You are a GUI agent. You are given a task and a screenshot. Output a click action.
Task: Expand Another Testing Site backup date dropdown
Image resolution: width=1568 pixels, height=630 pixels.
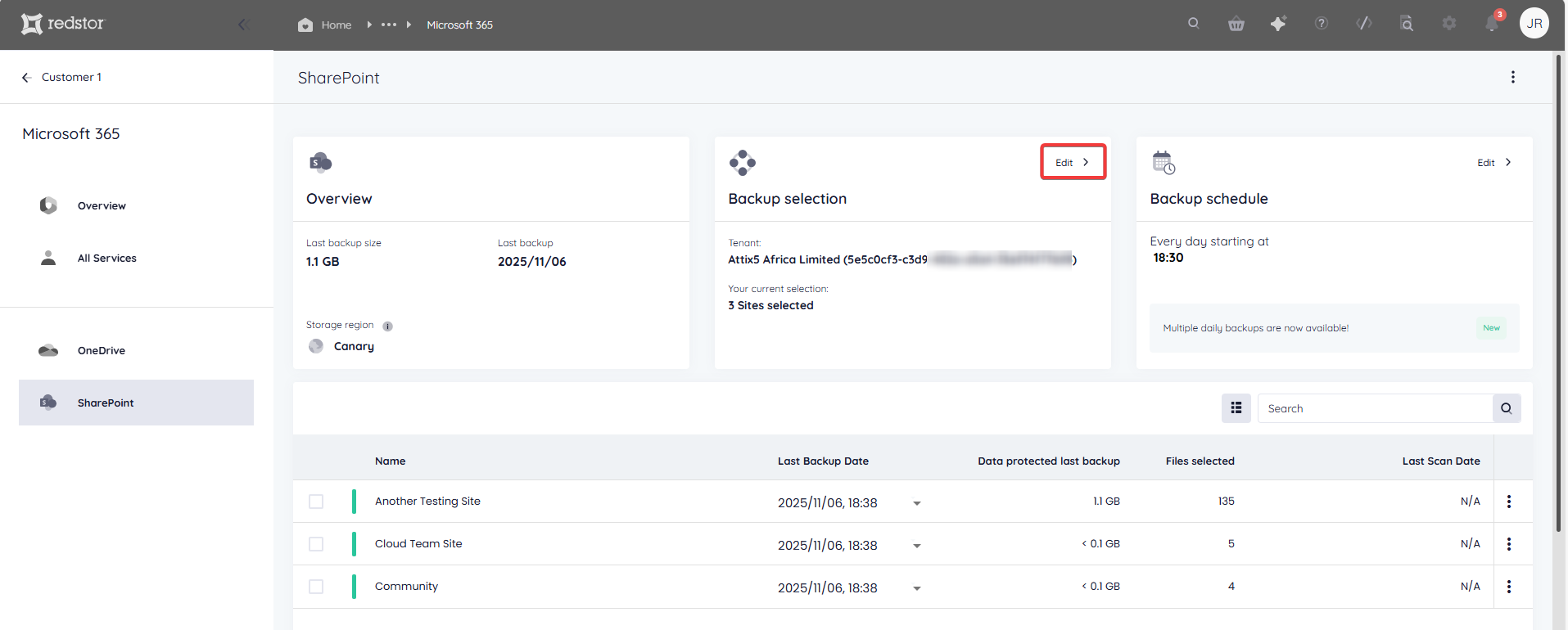[917, 503]
